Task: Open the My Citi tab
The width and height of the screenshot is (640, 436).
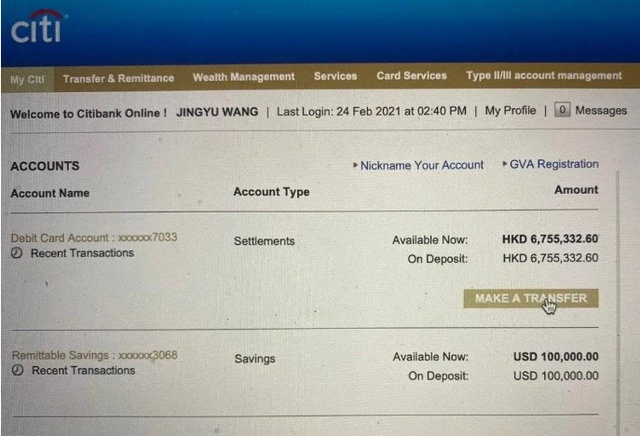Action: click(27, 79)
